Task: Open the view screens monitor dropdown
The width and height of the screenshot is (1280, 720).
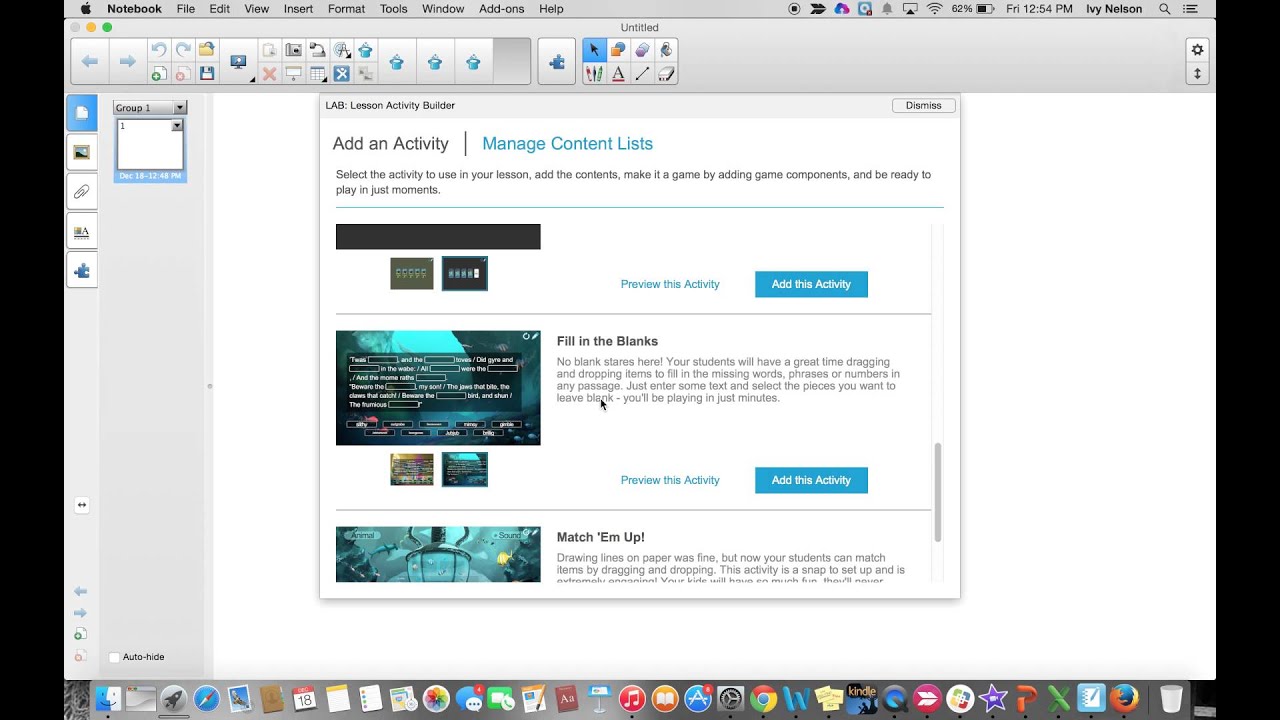Action: coord(239,62)
